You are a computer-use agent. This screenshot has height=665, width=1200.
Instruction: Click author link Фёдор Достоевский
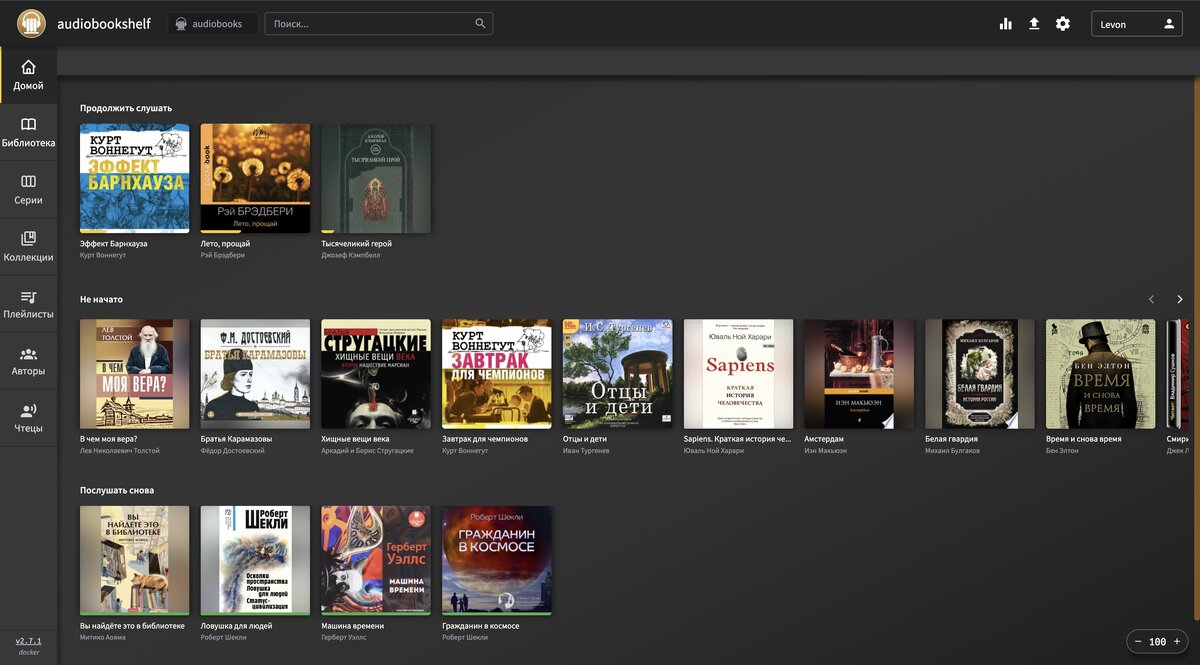[x=233, y=451]
